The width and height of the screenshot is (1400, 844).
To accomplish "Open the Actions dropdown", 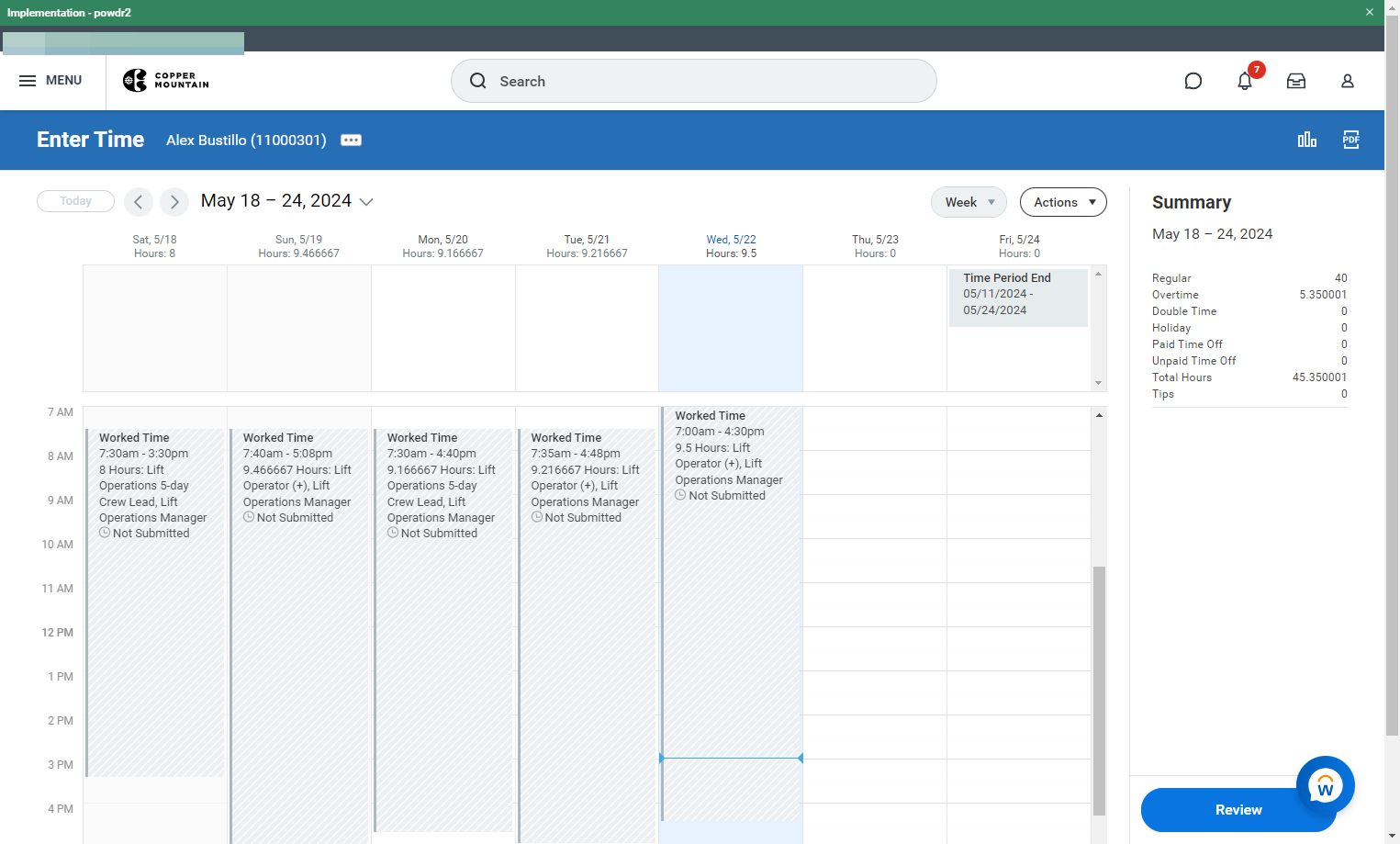I will coord(1063,202).
